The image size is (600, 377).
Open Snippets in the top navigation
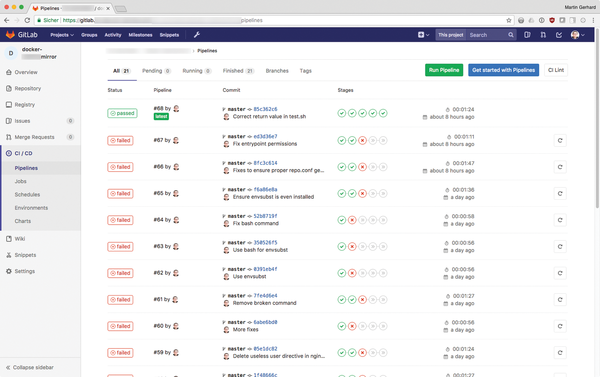point(169,35)
